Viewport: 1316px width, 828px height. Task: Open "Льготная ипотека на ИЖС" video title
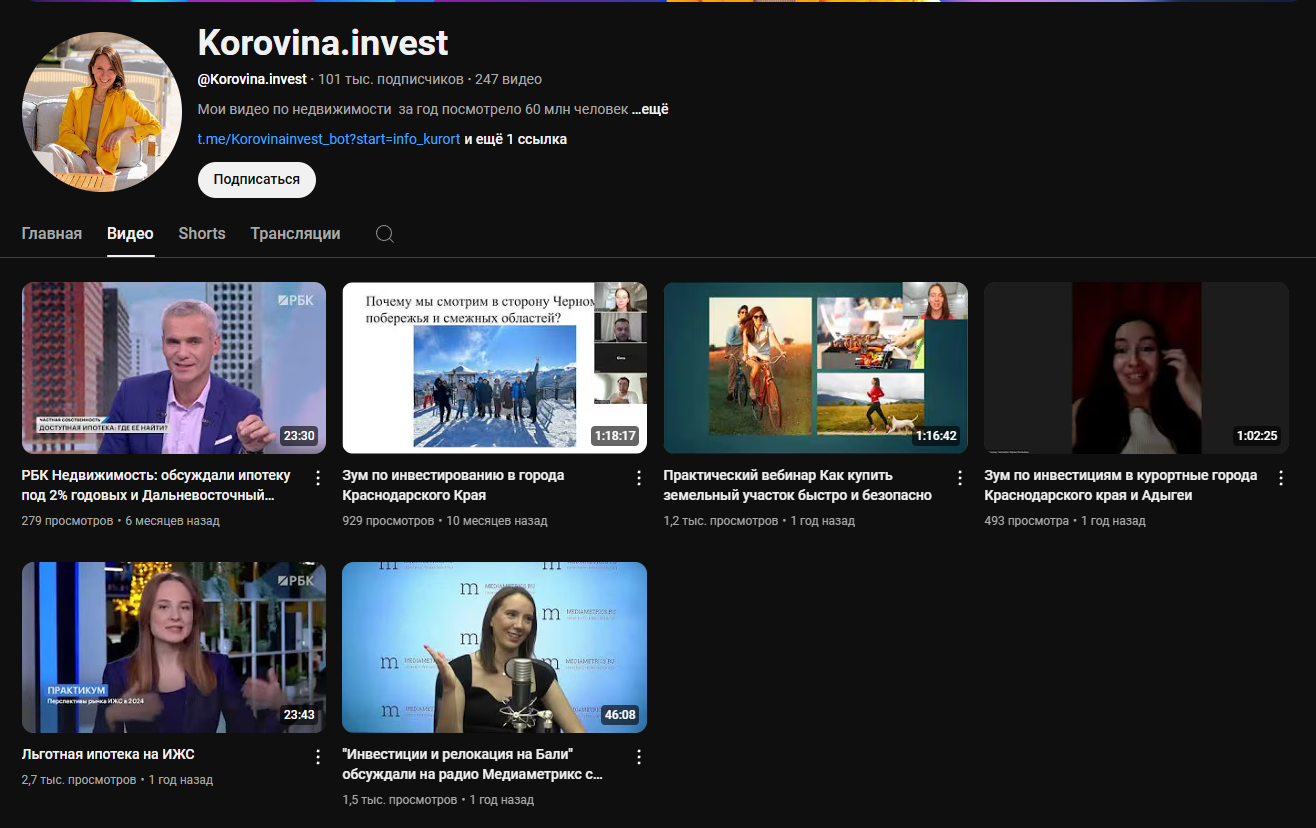point(108,754)
